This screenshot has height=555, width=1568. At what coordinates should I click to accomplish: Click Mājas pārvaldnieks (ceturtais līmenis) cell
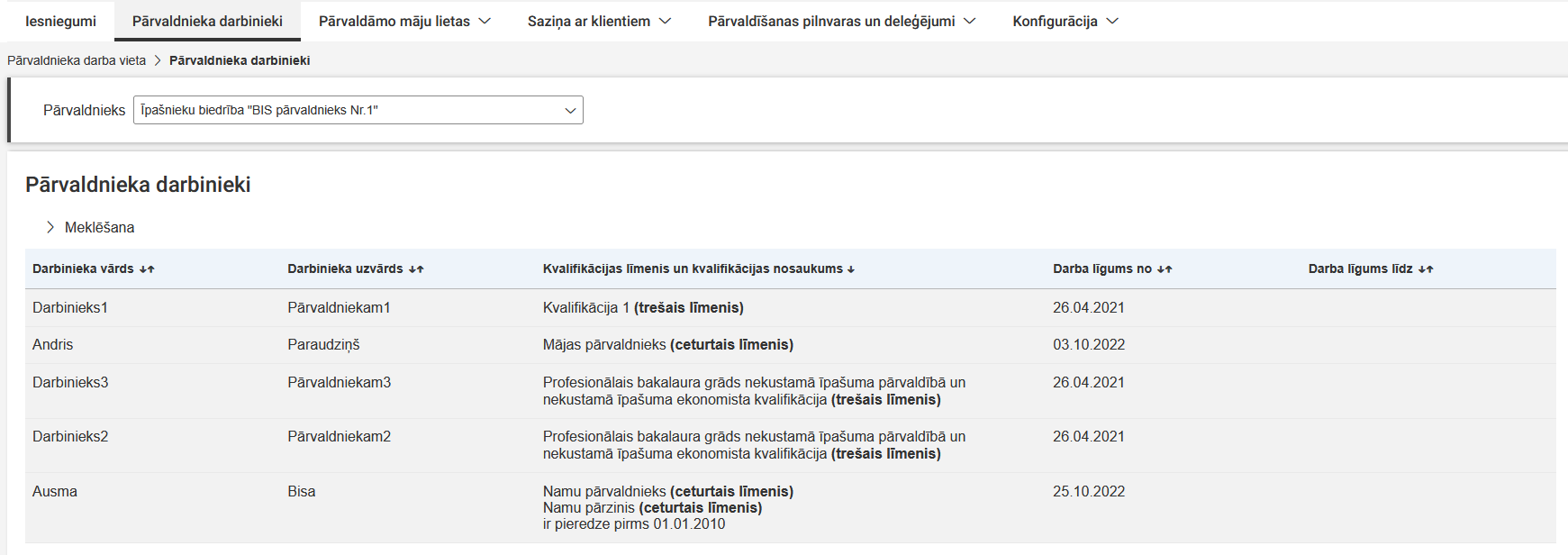668,344
